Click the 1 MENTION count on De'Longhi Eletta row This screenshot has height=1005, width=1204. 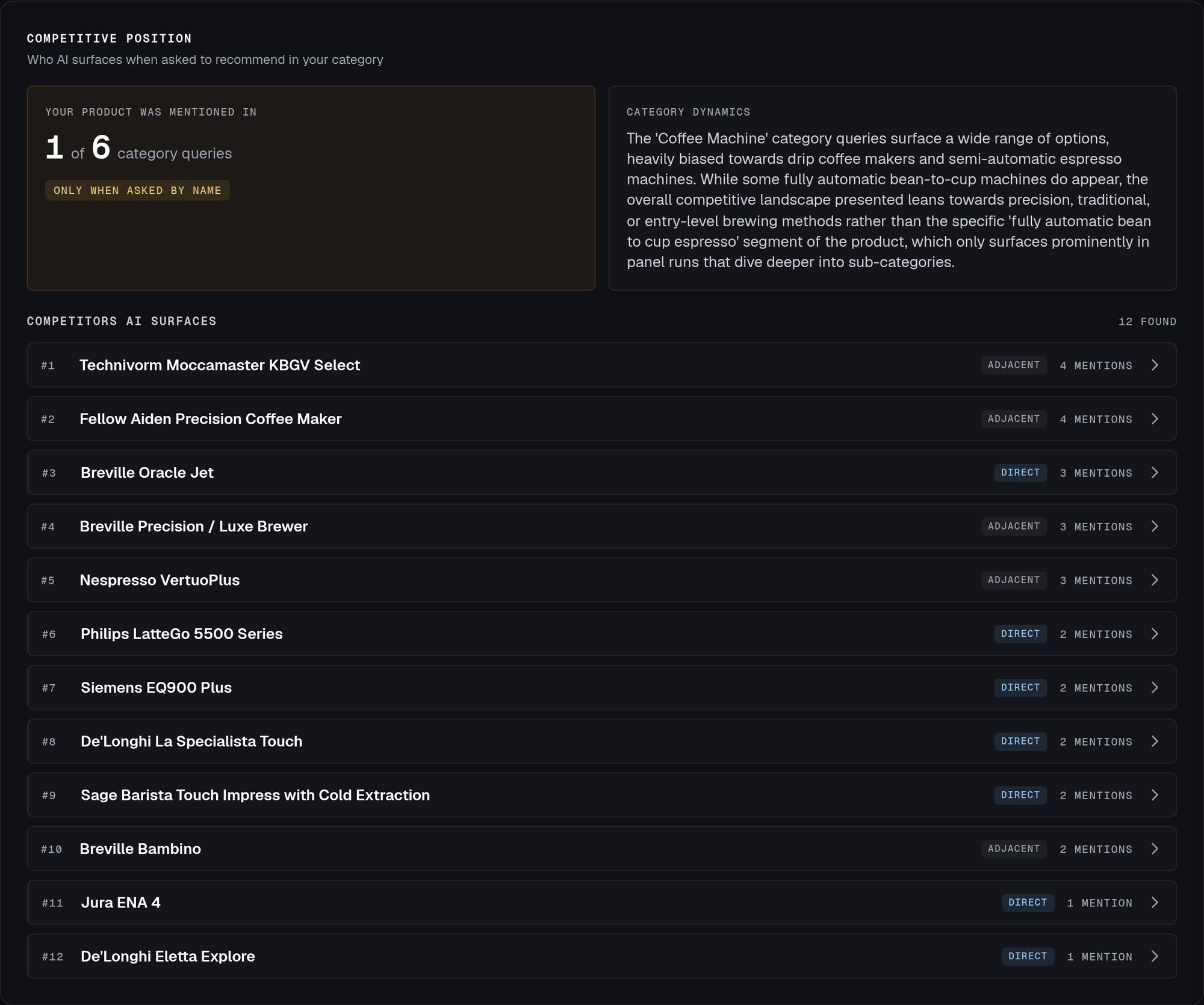[1099, 956]
